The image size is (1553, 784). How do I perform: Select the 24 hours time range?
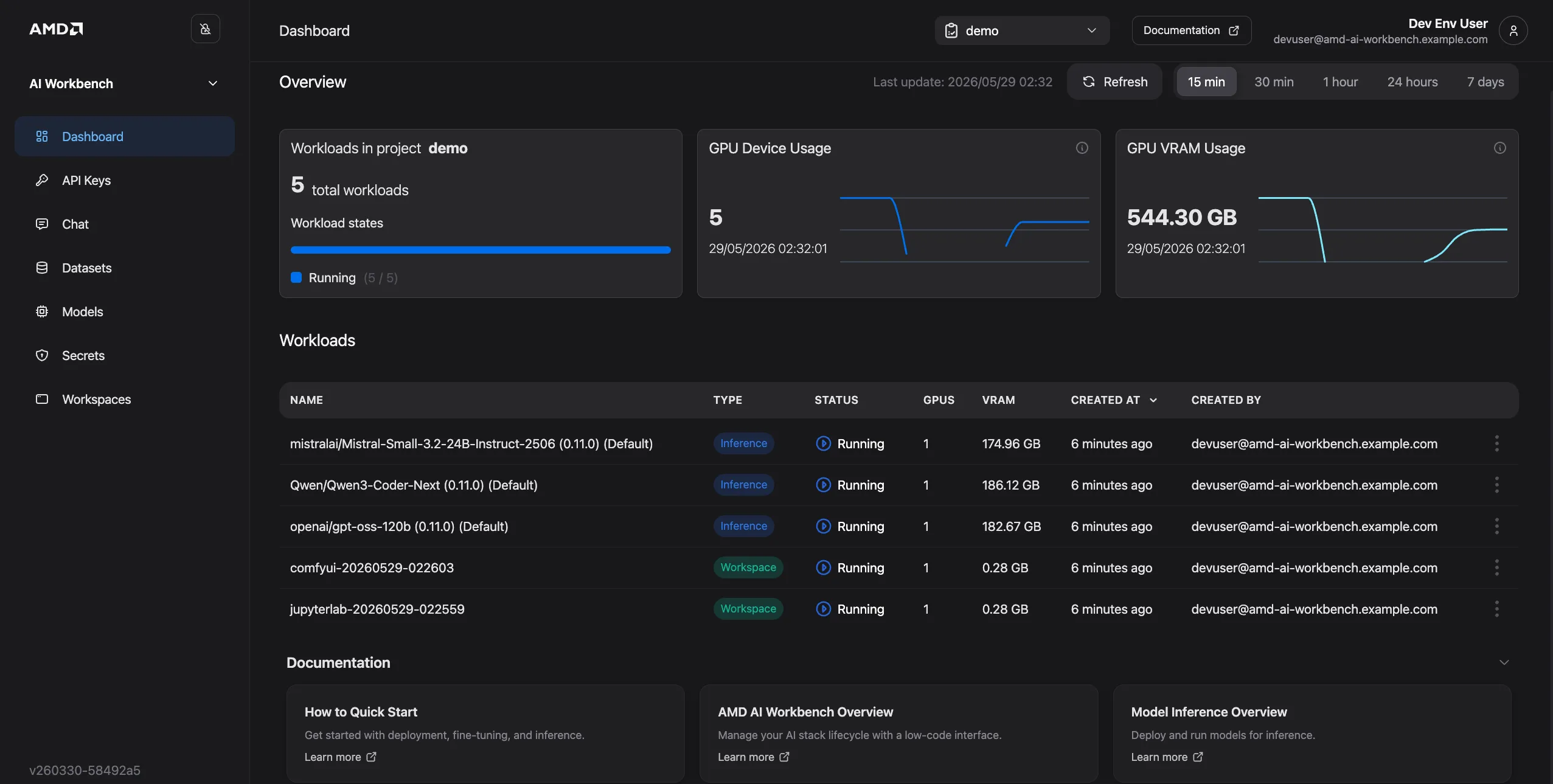(1412, 82)
